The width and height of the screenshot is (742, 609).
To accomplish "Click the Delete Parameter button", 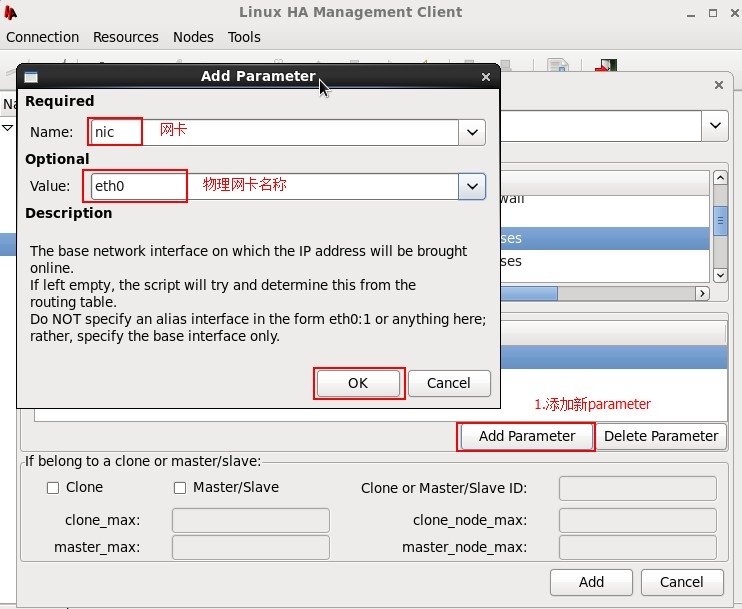I will 661,436.
